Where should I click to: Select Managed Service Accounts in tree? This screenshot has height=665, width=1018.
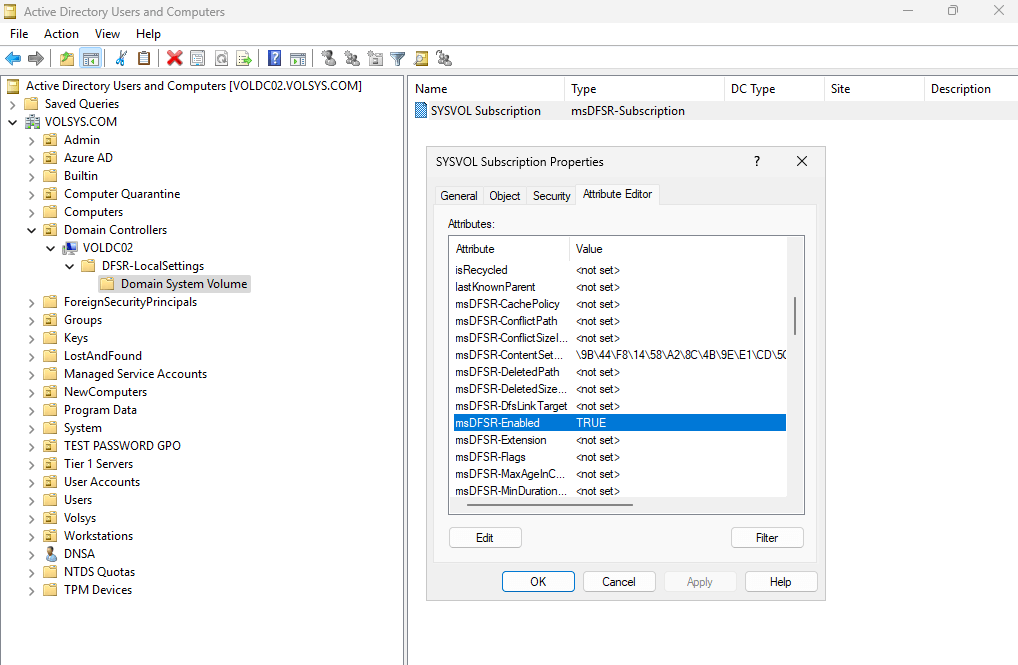[x=135, y=374]
